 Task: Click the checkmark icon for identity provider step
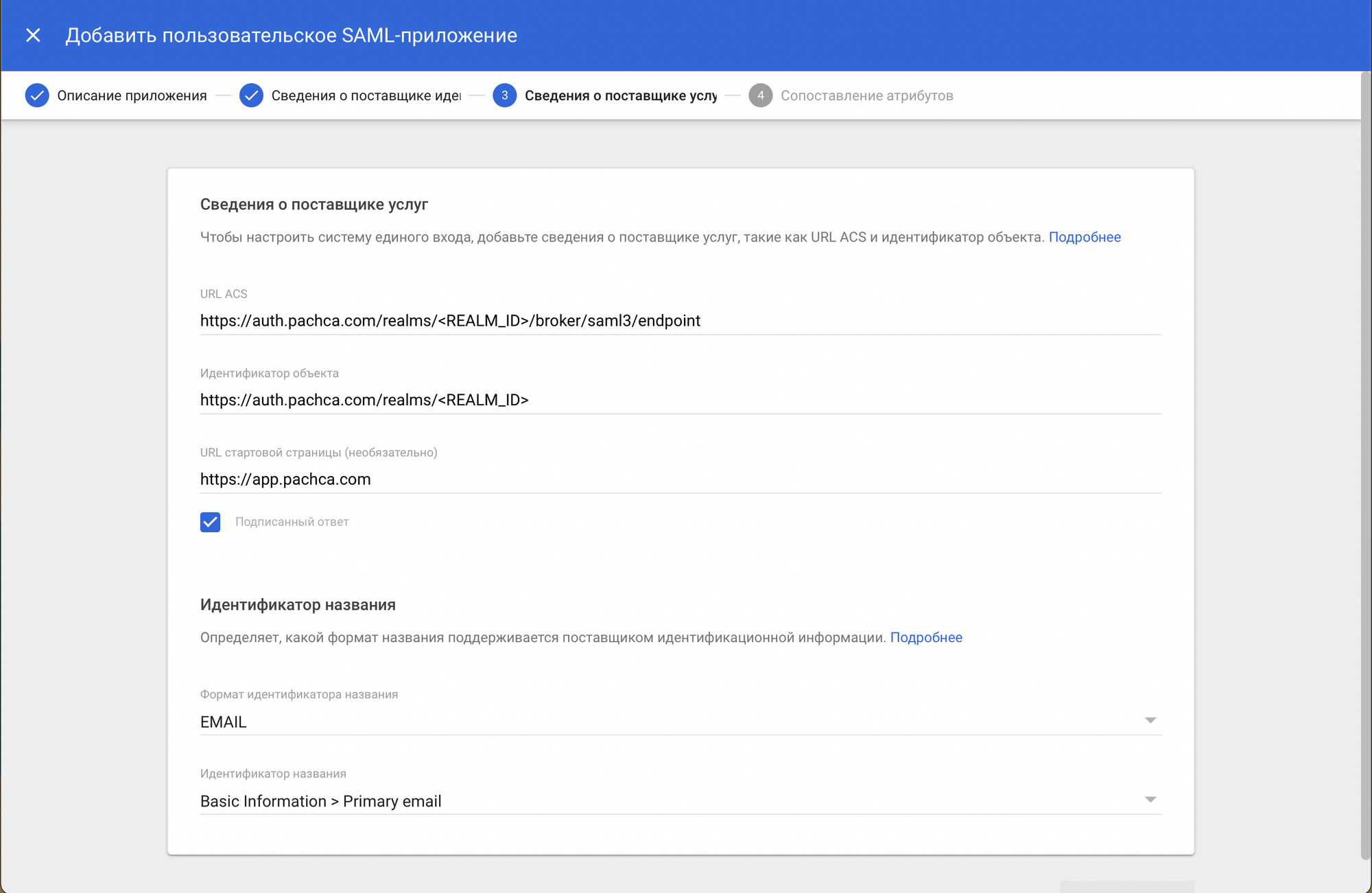251,95
